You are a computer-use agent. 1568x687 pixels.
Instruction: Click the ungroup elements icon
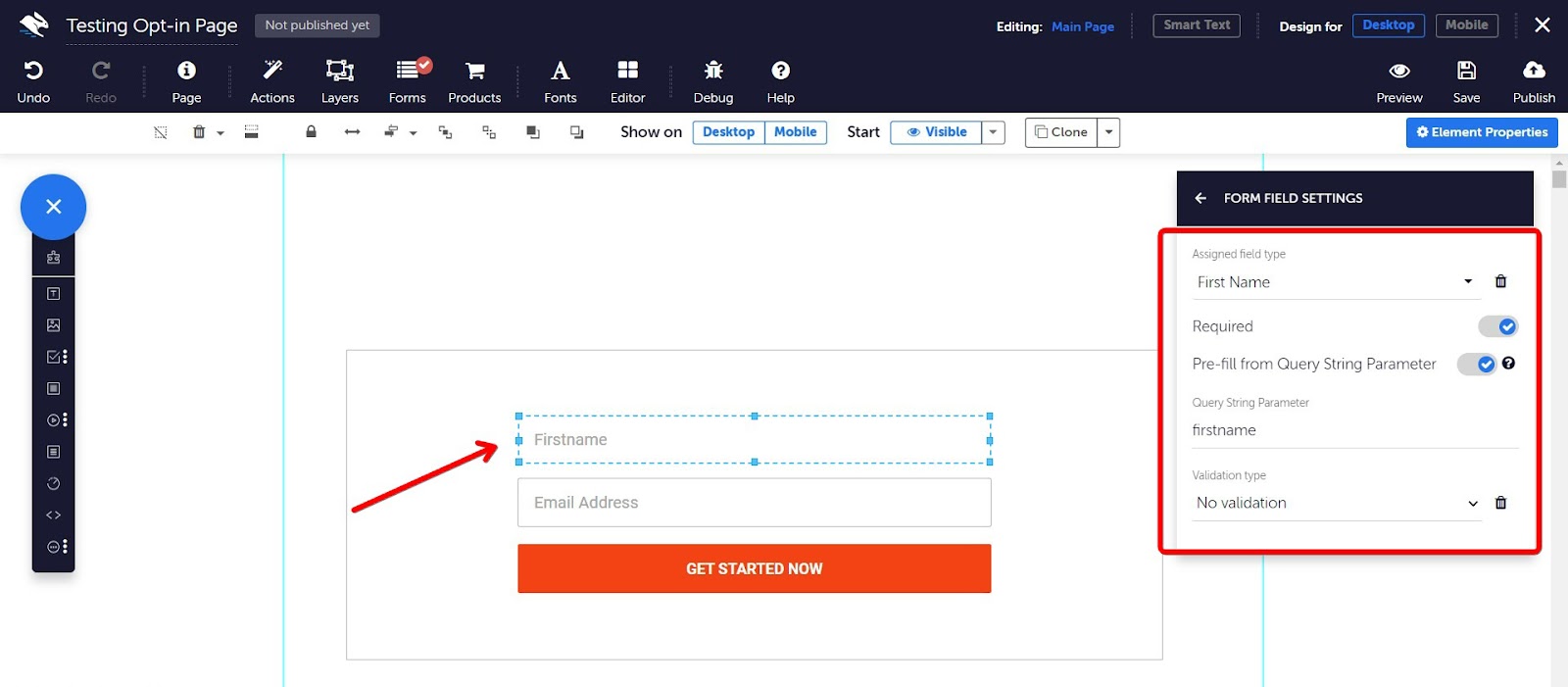[x=489, y=132]
